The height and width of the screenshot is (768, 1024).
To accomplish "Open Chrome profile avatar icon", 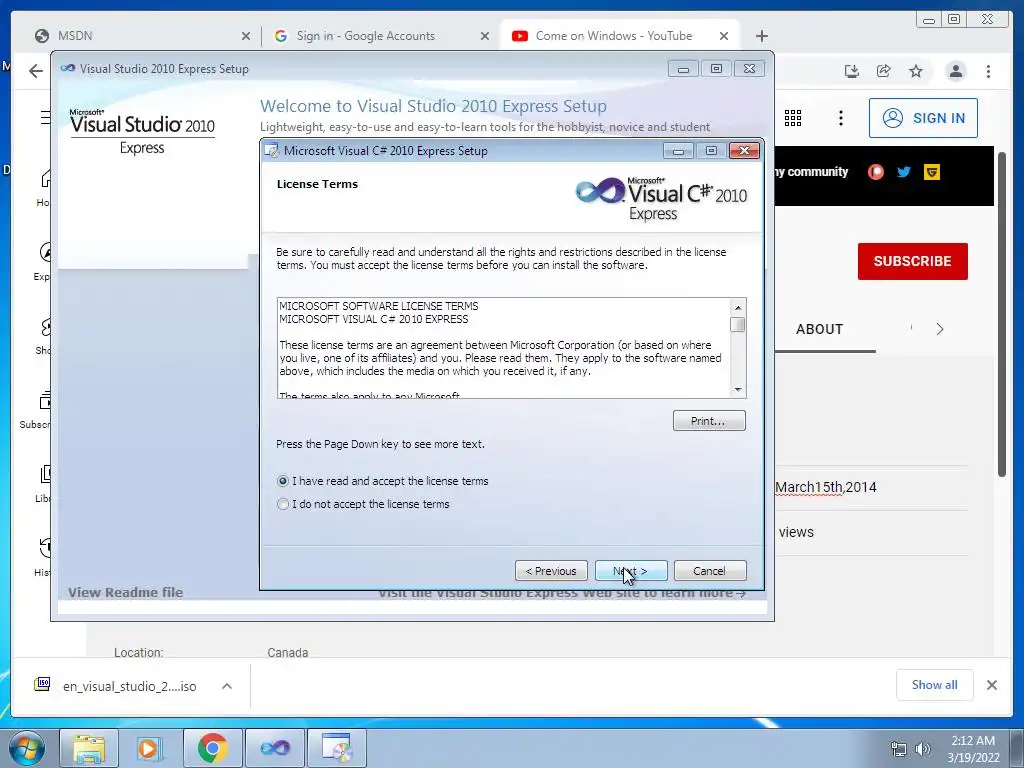I will (x=955, y=71).
